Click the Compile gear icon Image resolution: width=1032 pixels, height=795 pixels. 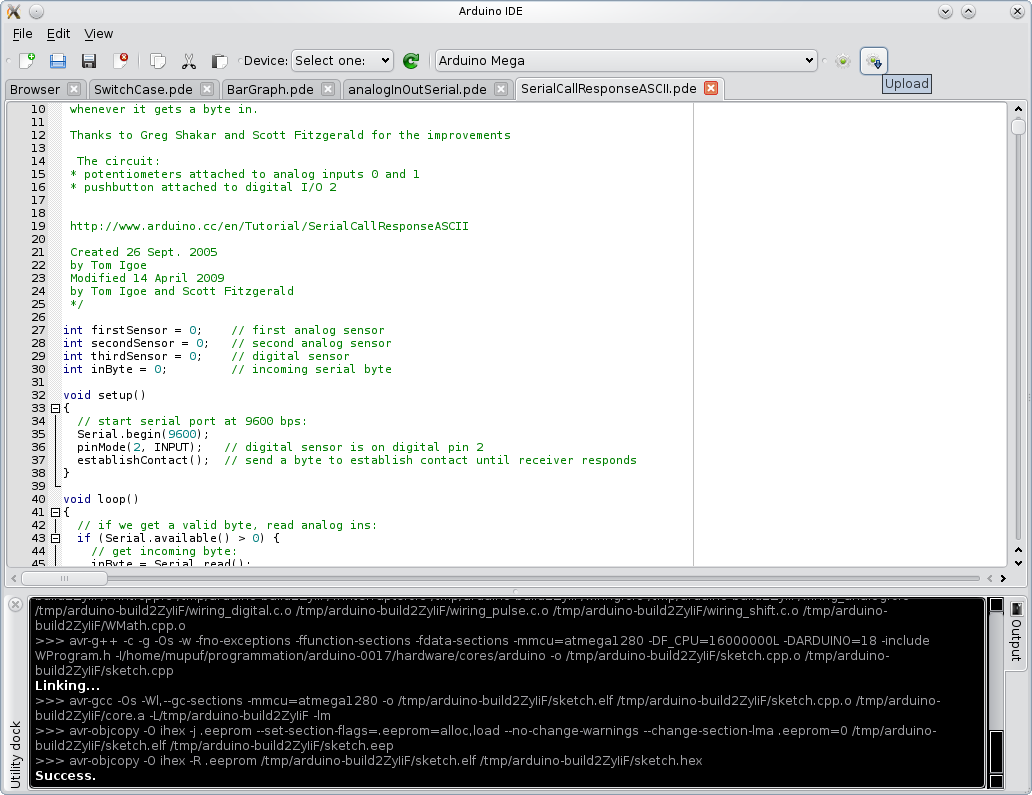(843, 61)
